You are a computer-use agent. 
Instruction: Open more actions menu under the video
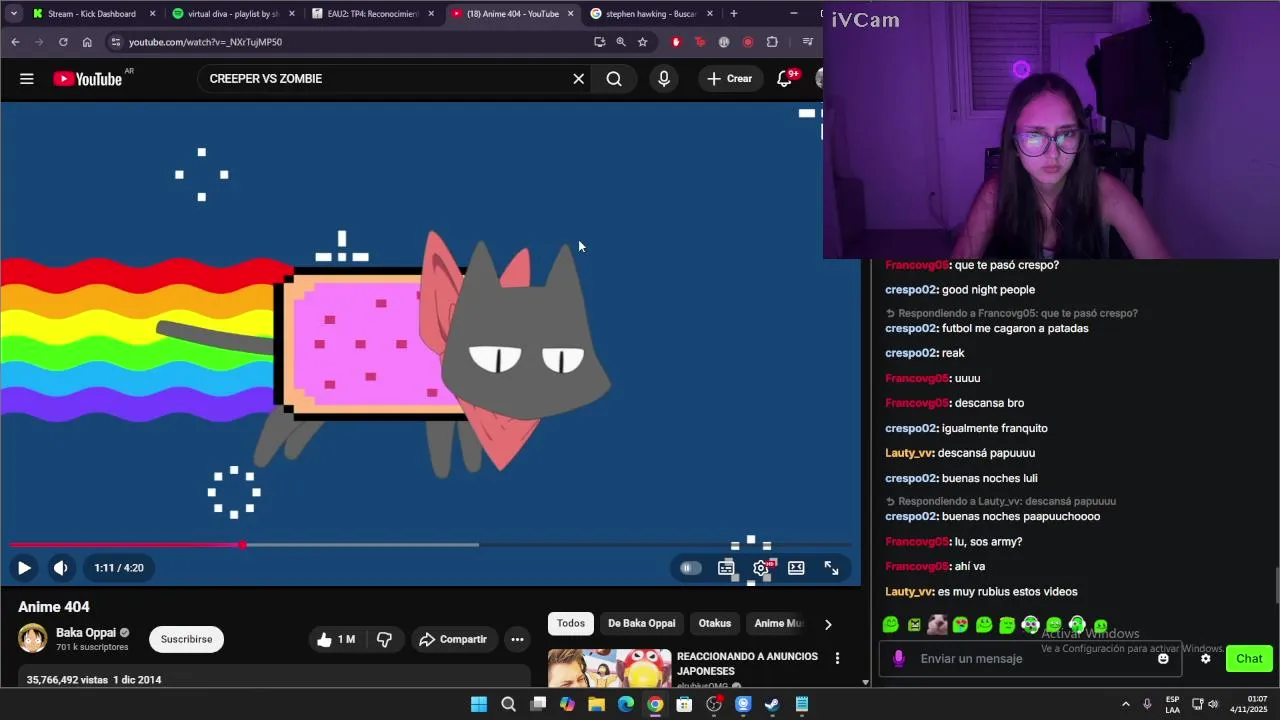(517, 640)
